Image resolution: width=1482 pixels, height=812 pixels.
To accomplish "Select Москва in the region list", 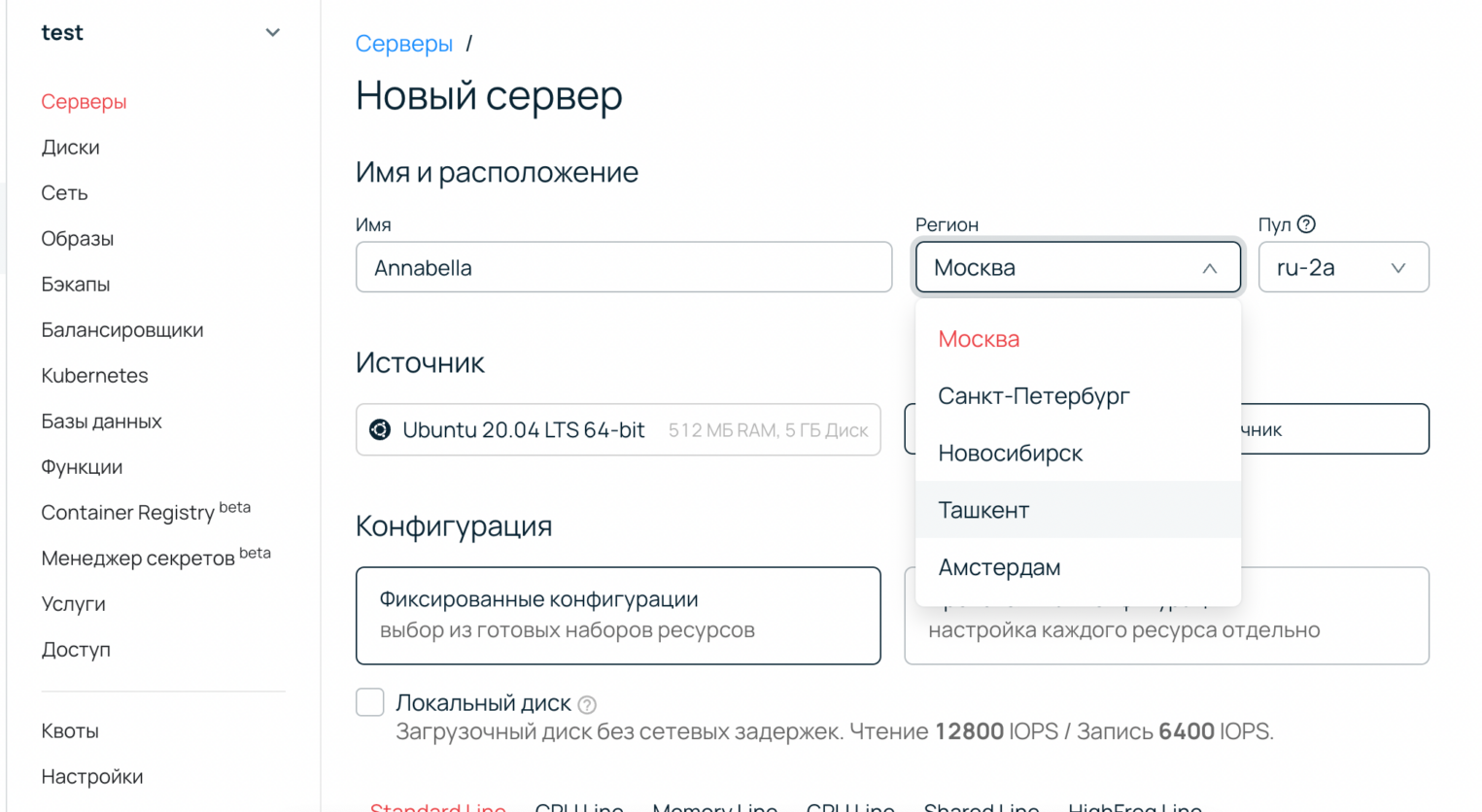I will point(979,339).
